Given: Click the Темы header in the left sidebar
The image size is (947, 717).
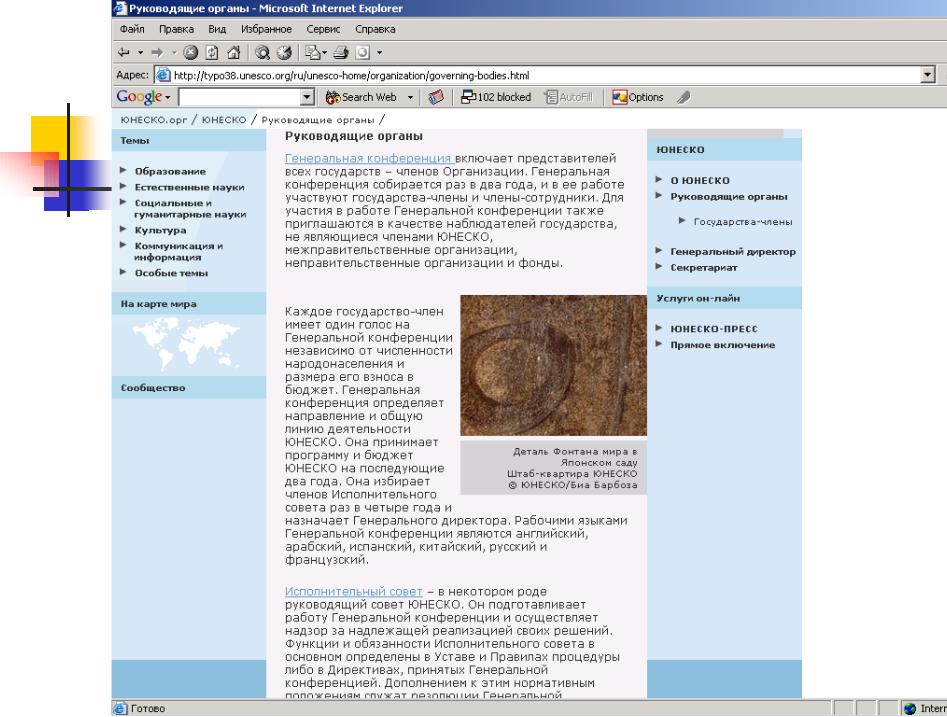Looking at the screenshot, I should point(189,140).
